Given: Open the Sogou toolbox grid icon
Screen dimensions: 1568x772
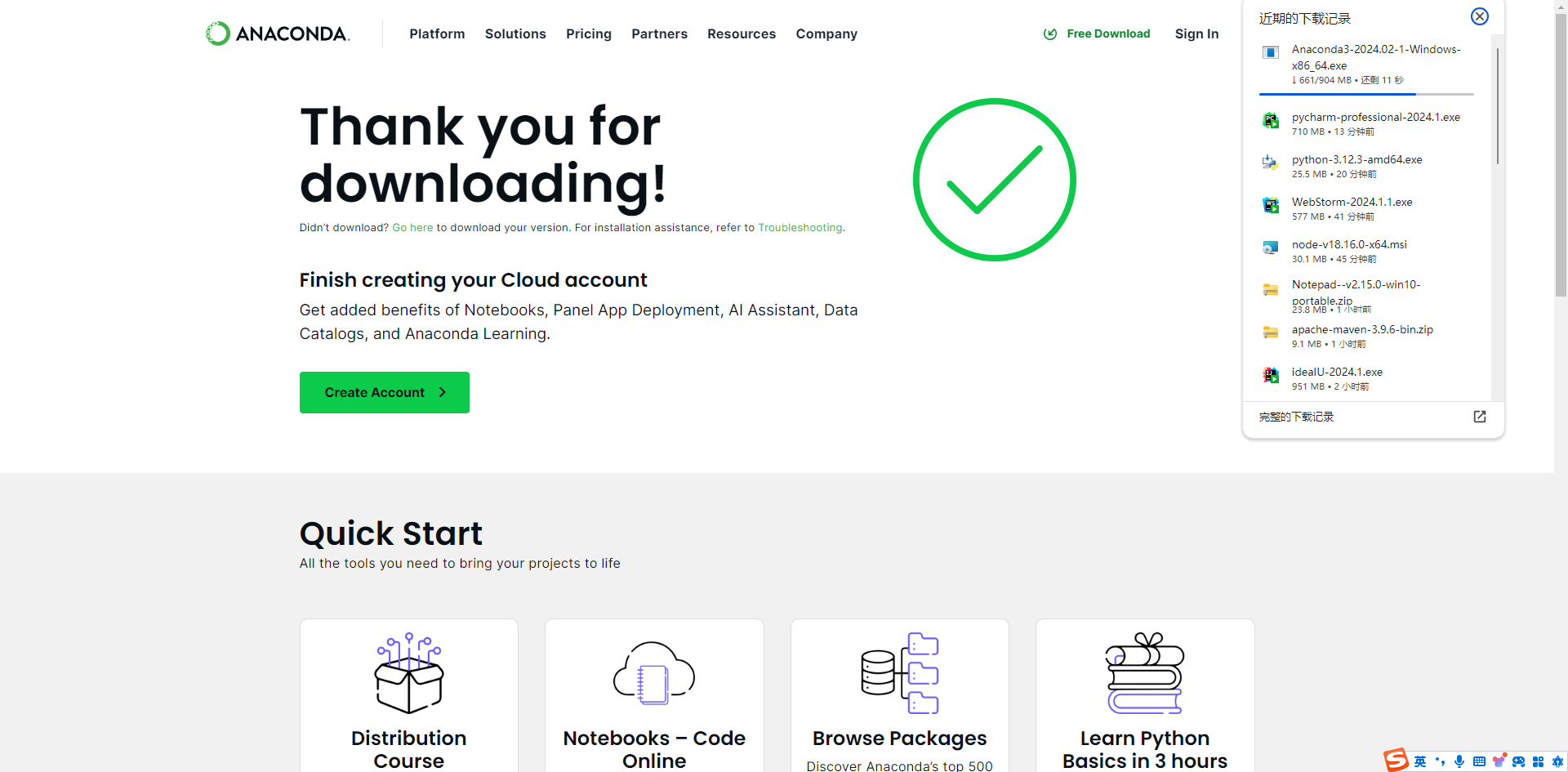Looking at the screenshot, I should pos(1538,761).
